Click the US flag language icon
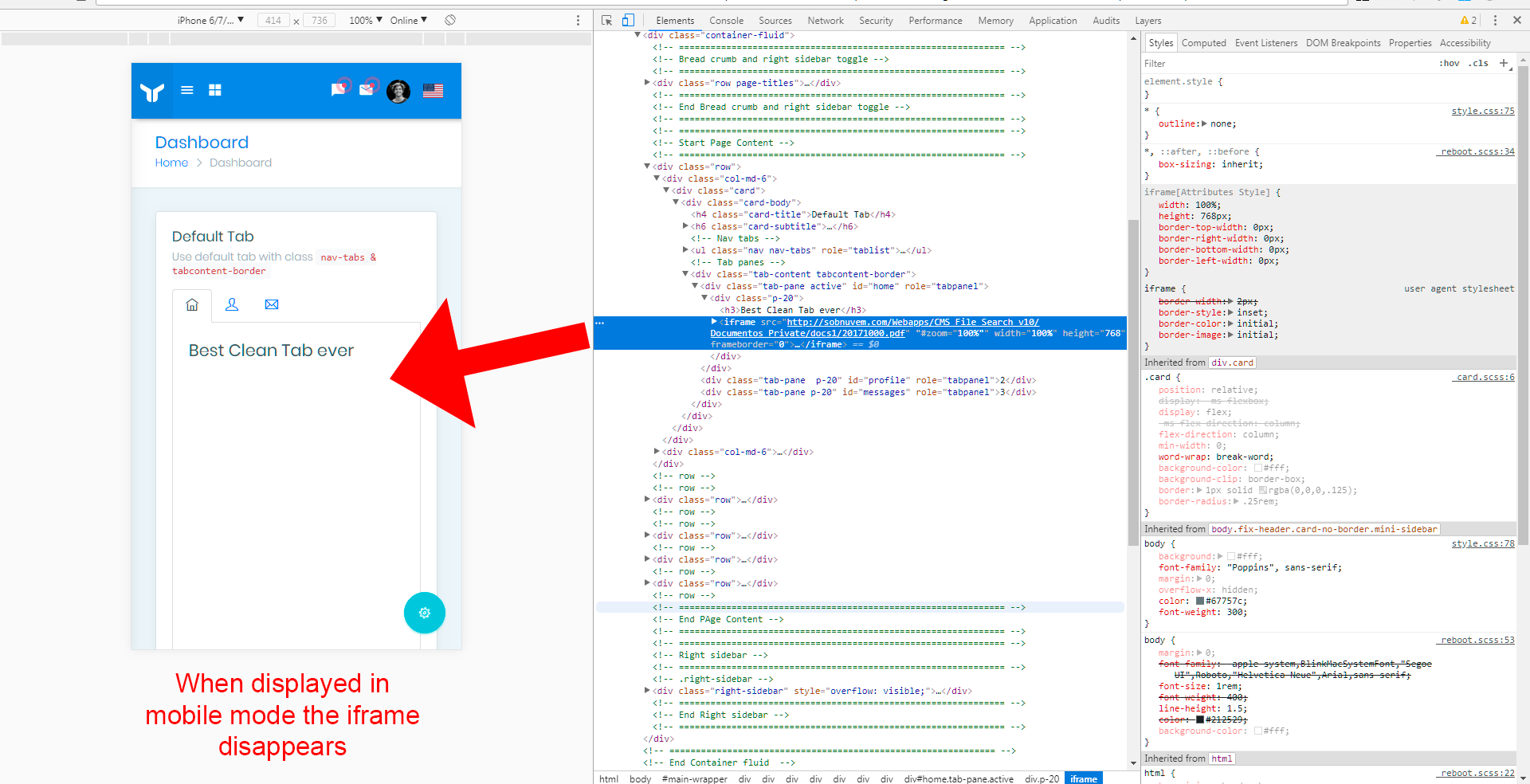The width and height of the screenshot is (1530, 784). pyautogui.click(x=433, y=91)
